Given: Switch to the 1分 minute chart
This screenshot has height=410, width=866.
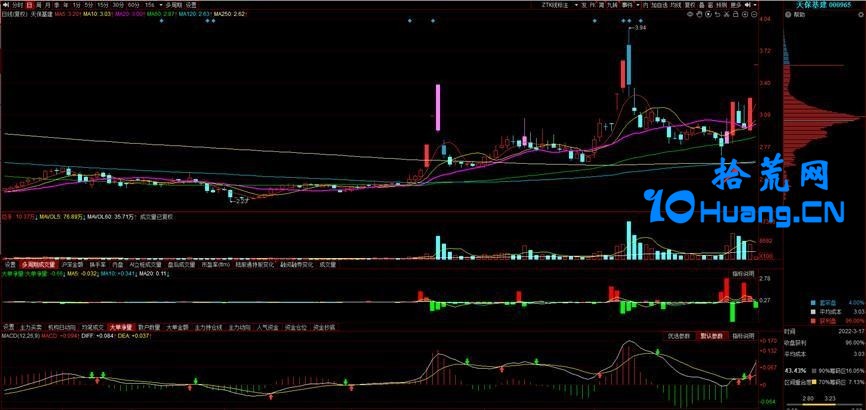Looking at the screenshot, I should pyautogui.click(x=76, y=5).
